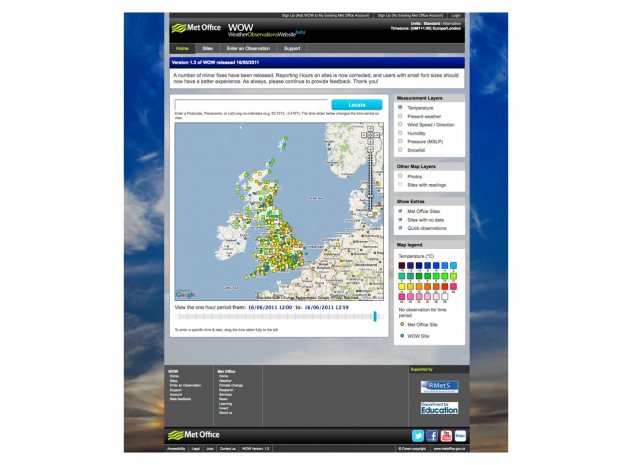This screenshot has height=465, width=630.
Task: Click Sign Up with no existing account
Action: [410, 16]
